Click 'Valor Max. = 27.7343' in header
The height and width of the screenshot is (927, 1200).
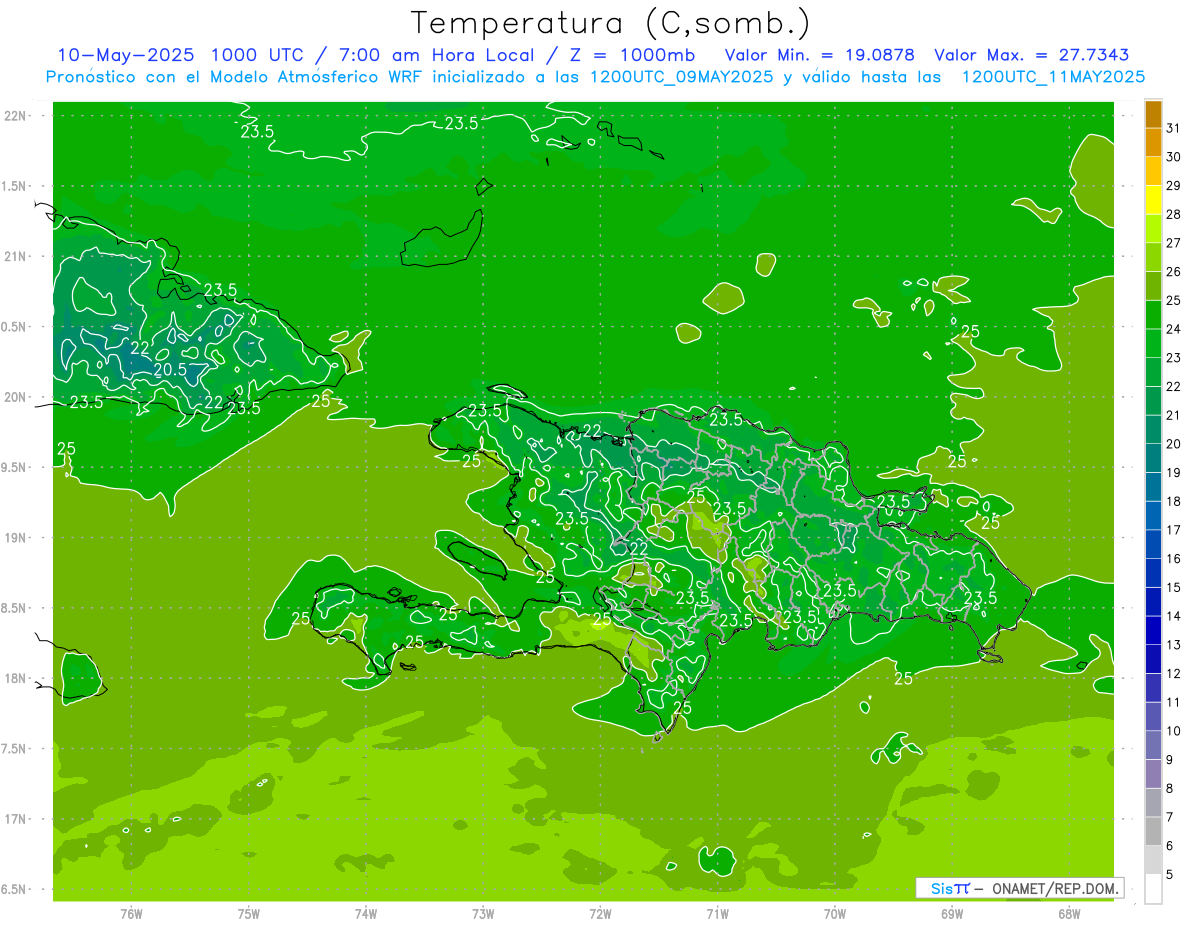(x=1032, y=55)
